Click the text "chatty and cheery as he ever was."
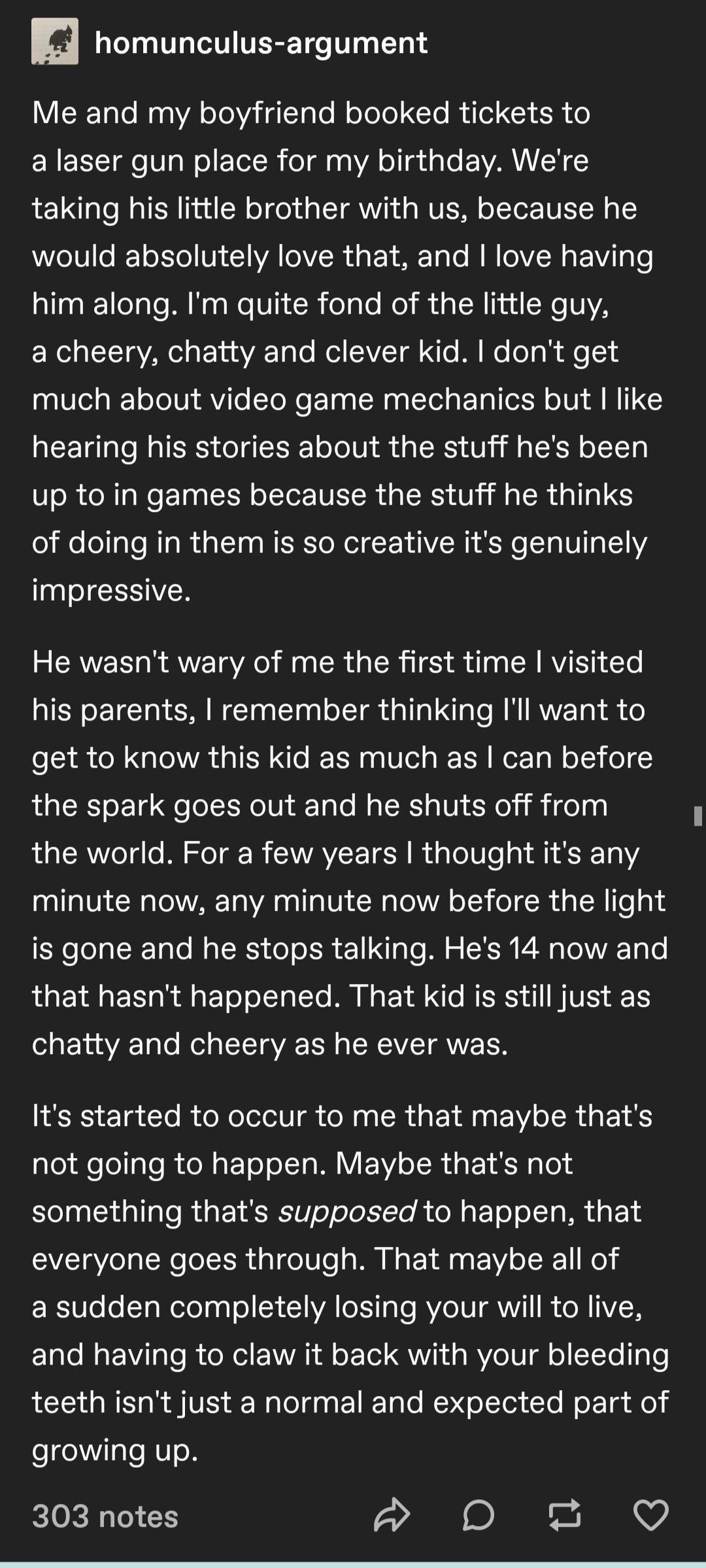The width and height of the screenshot is (706, 1568). coord(269,1044)
